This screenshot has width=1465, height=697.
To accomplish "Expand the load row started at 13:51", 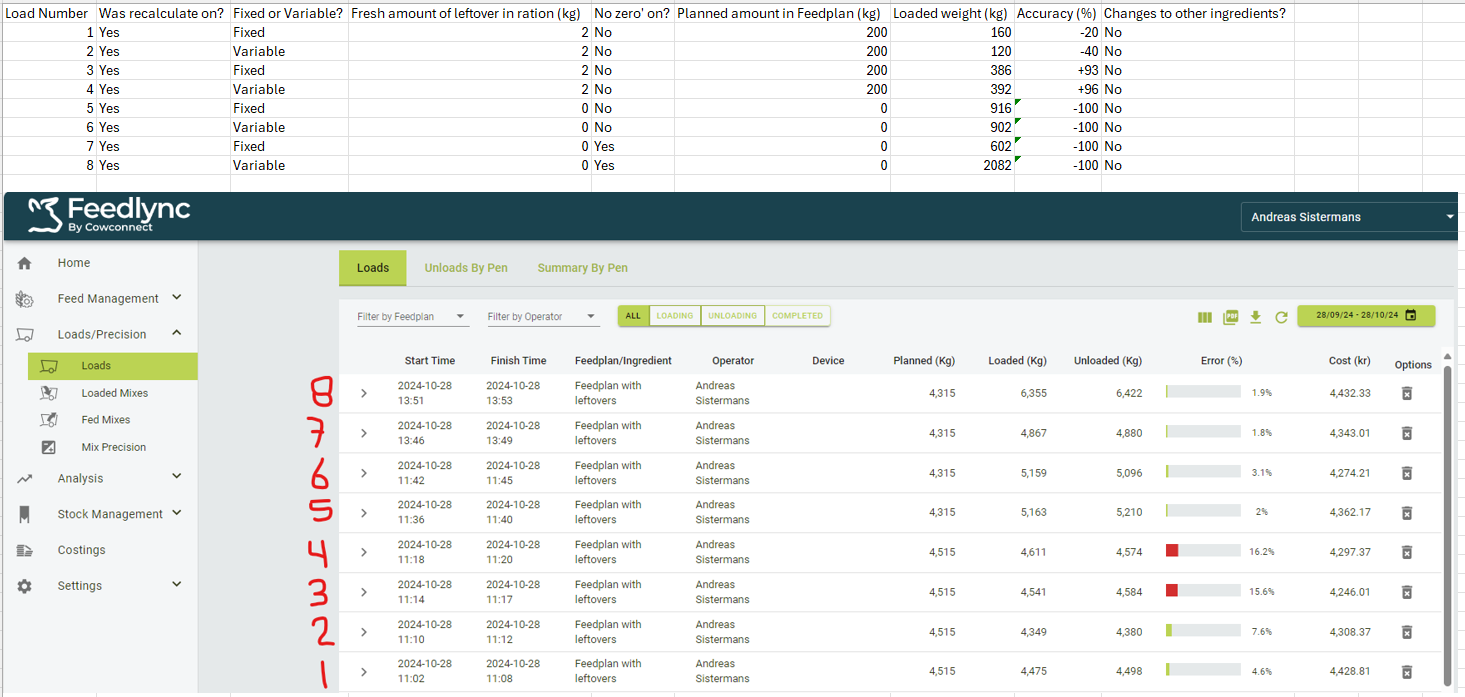I will coord(364,394).
